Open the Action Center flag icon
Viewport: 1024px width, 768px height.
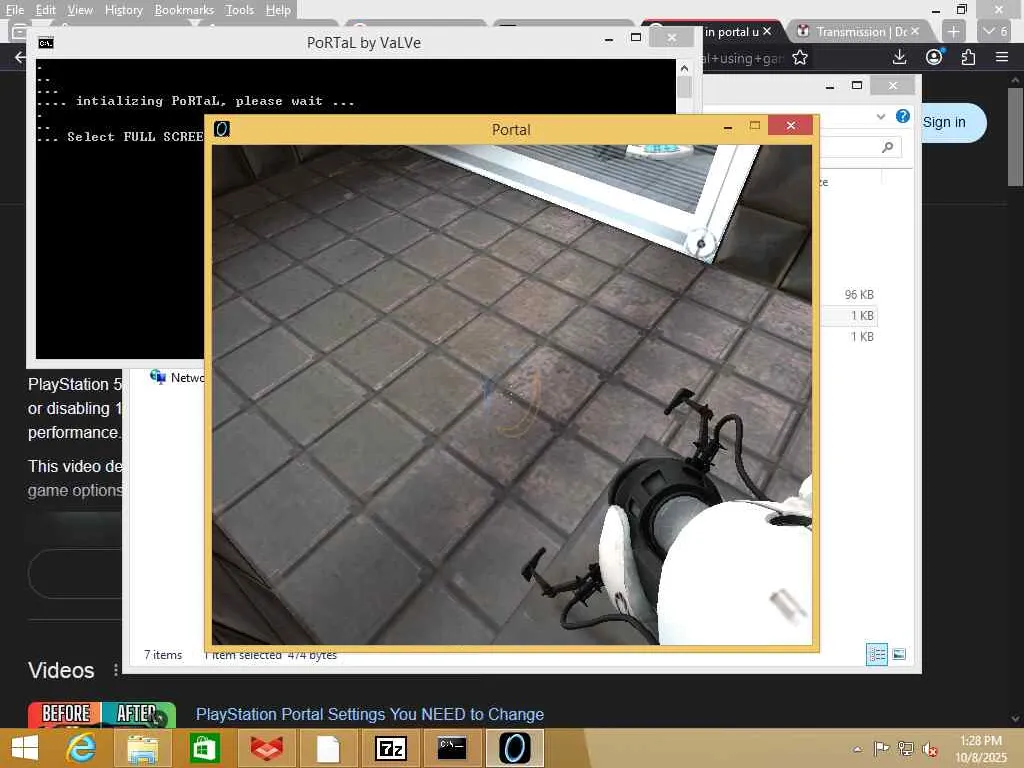click(x=881, y=748)
